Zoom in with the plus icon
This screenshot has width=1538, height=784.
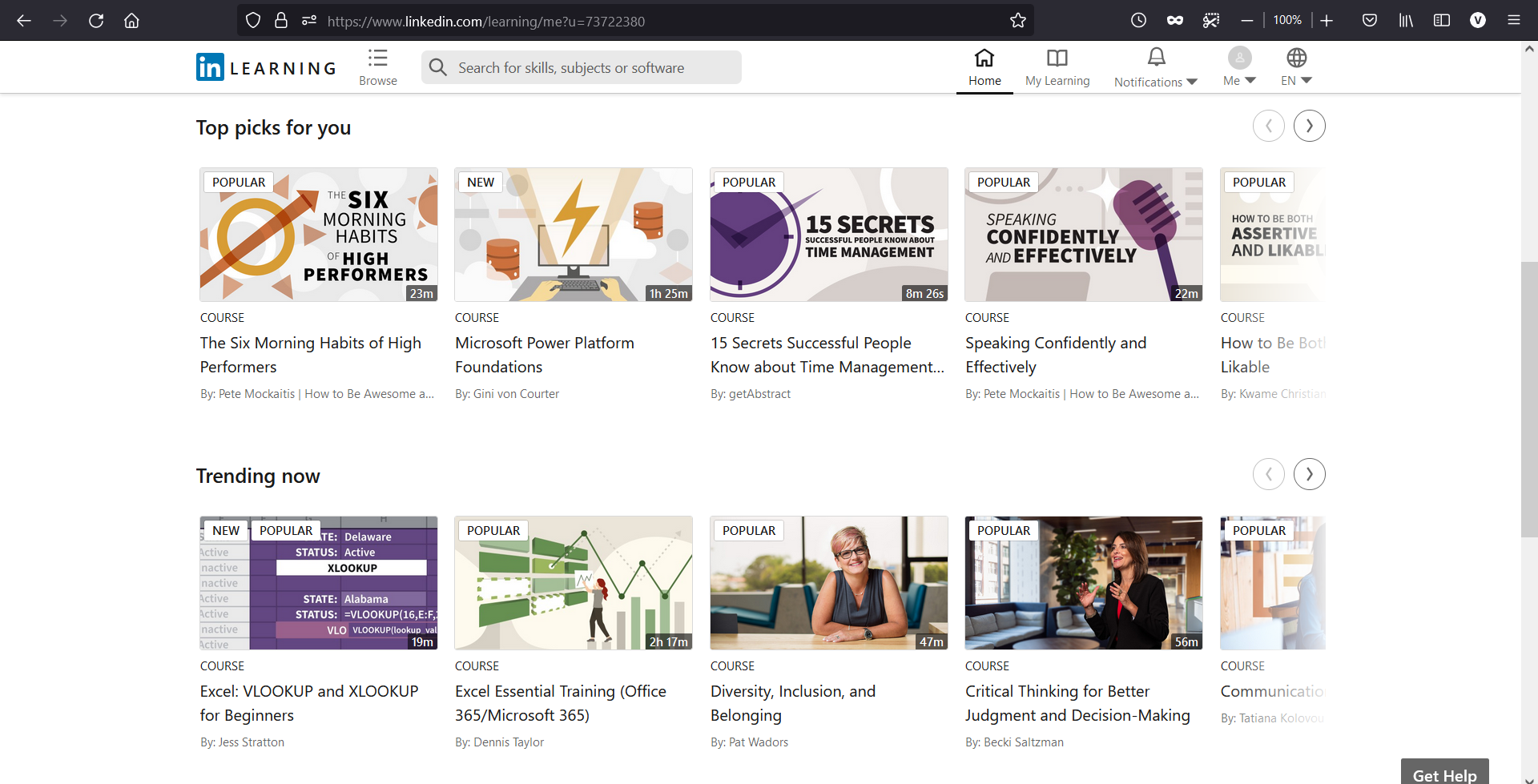pos(1327,21)
